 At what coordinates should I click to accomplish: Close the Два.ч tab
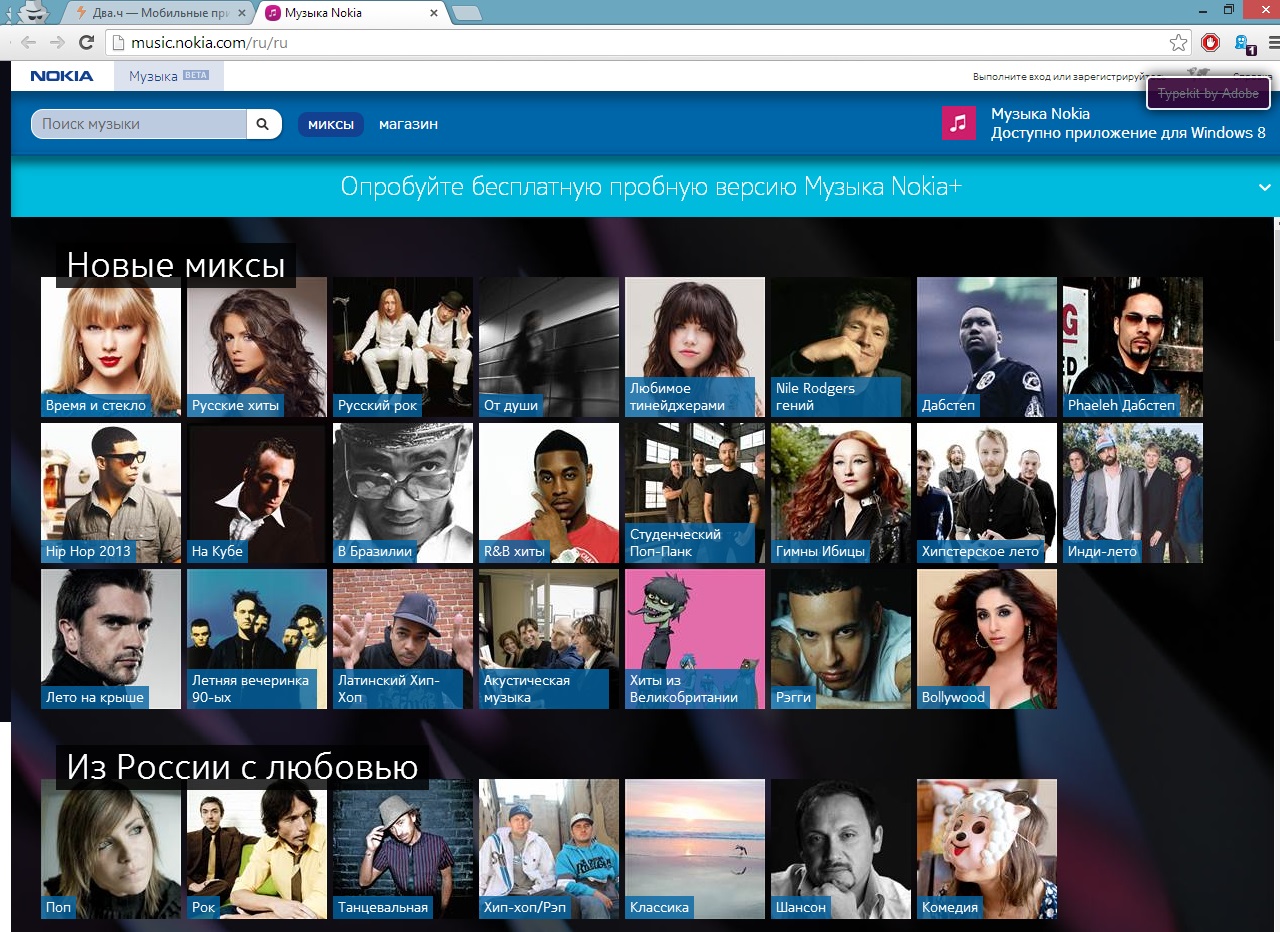point(242,13)
